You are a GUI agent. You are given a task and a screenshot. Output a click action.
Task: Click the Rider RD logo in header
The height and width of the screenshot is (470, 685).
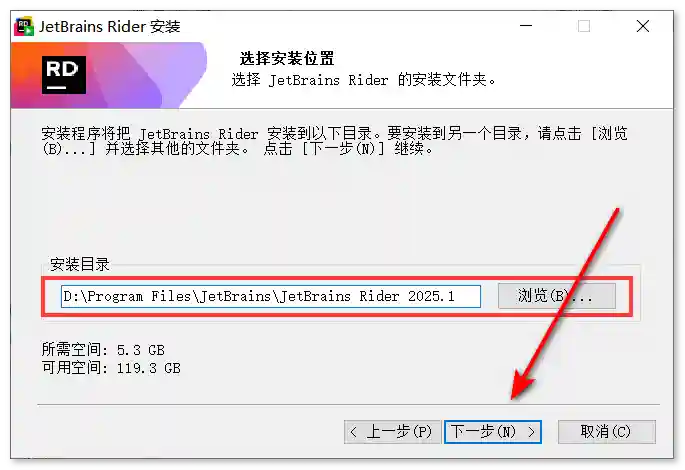(x=64, y=73)
